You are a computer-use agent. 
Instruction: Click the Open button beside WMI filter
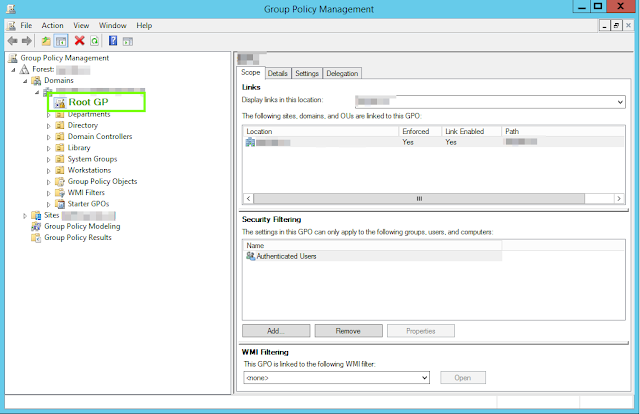click(x=463, y=378)
